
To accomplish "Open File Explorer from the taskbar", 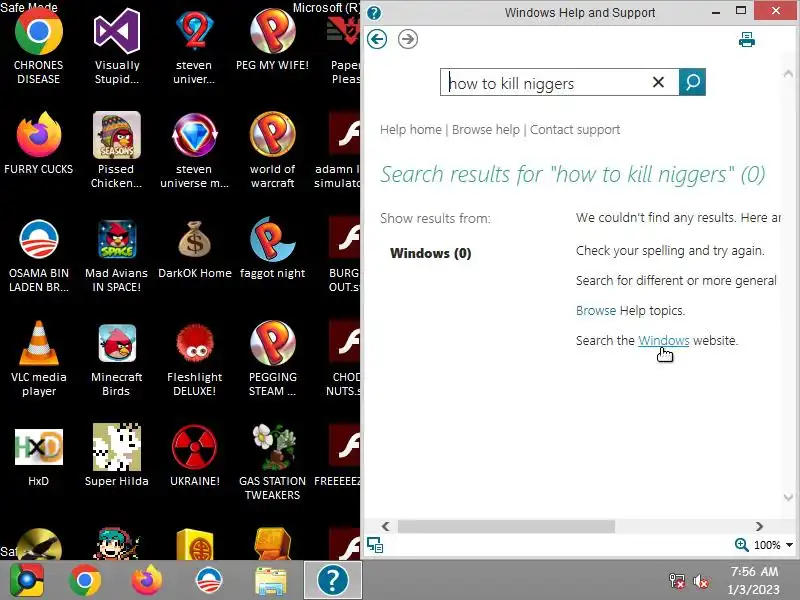I will [271, 580].
